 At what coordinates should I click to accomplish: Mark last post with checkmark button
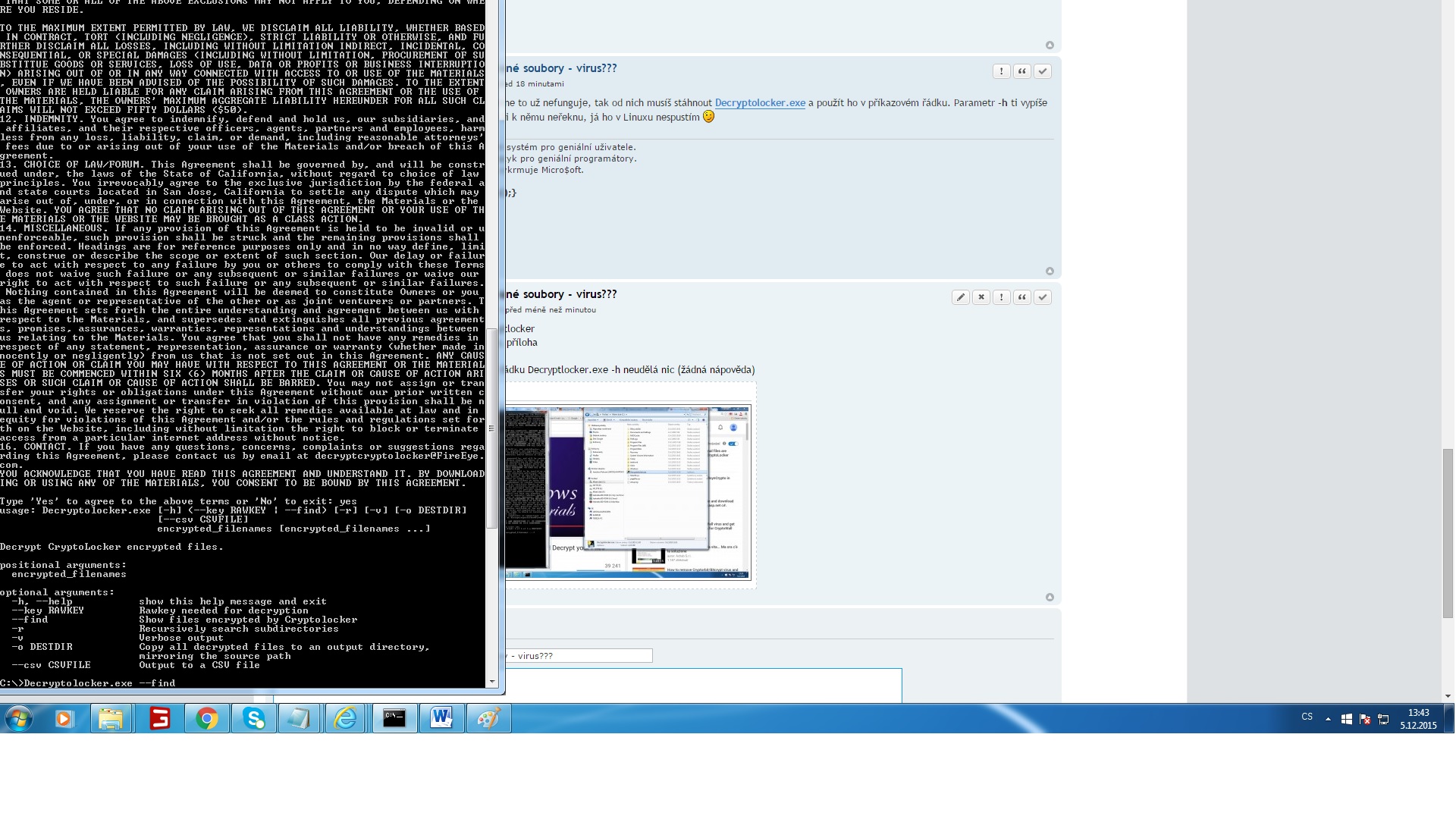1043,297
